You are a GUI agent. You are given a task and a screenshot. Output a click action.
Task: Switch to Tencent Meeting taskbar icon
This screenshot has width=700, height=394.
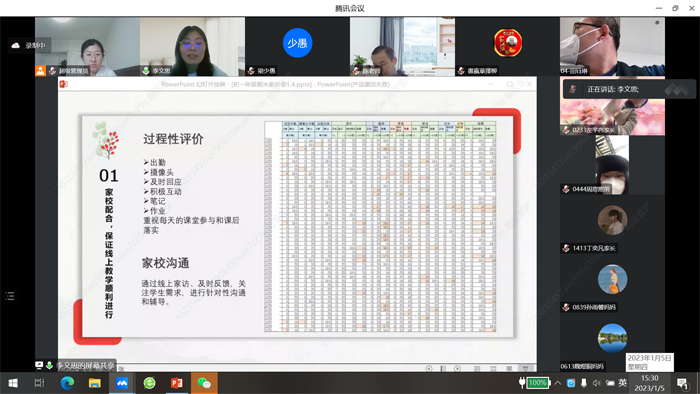tap(122, 383)
